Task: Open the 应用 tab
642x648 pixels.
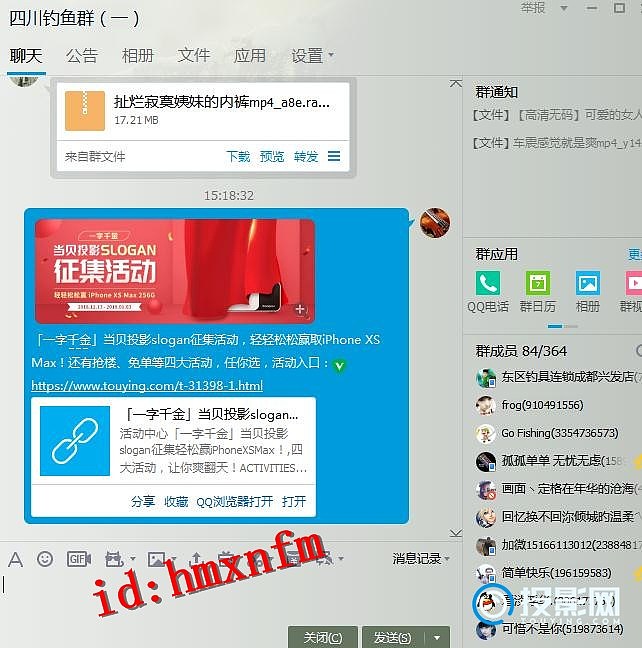Action: [x=249, y=56]
